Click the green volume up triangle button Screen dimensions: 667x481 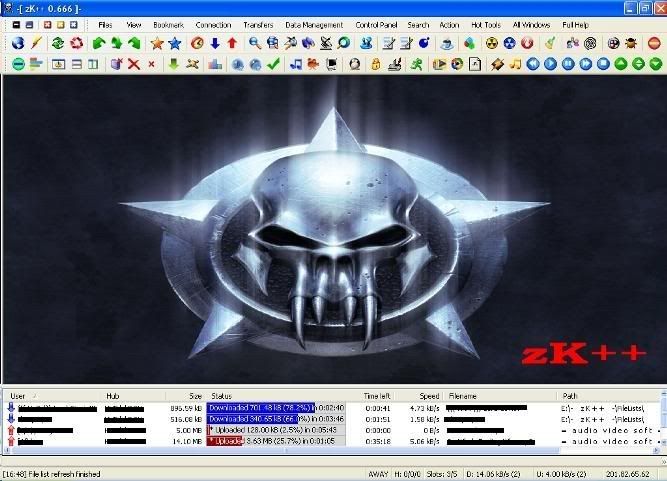pyautogui.click(x=621, y=64)
